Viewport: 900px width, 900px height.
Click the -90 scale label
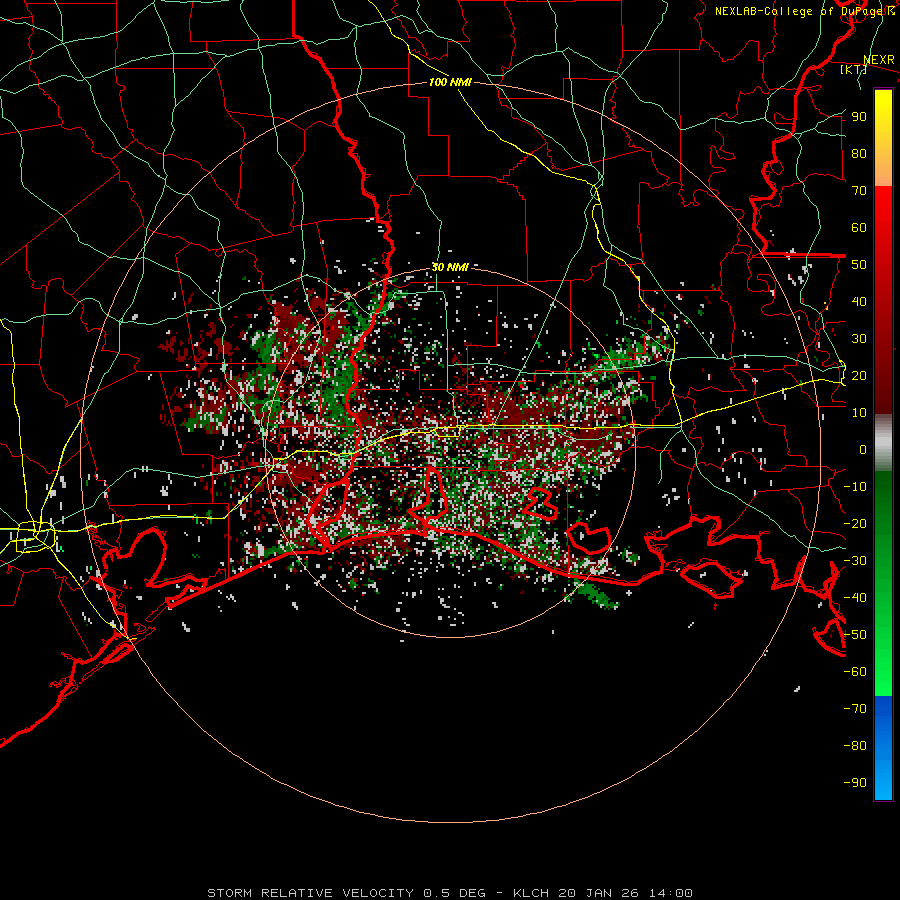[855, 783]
